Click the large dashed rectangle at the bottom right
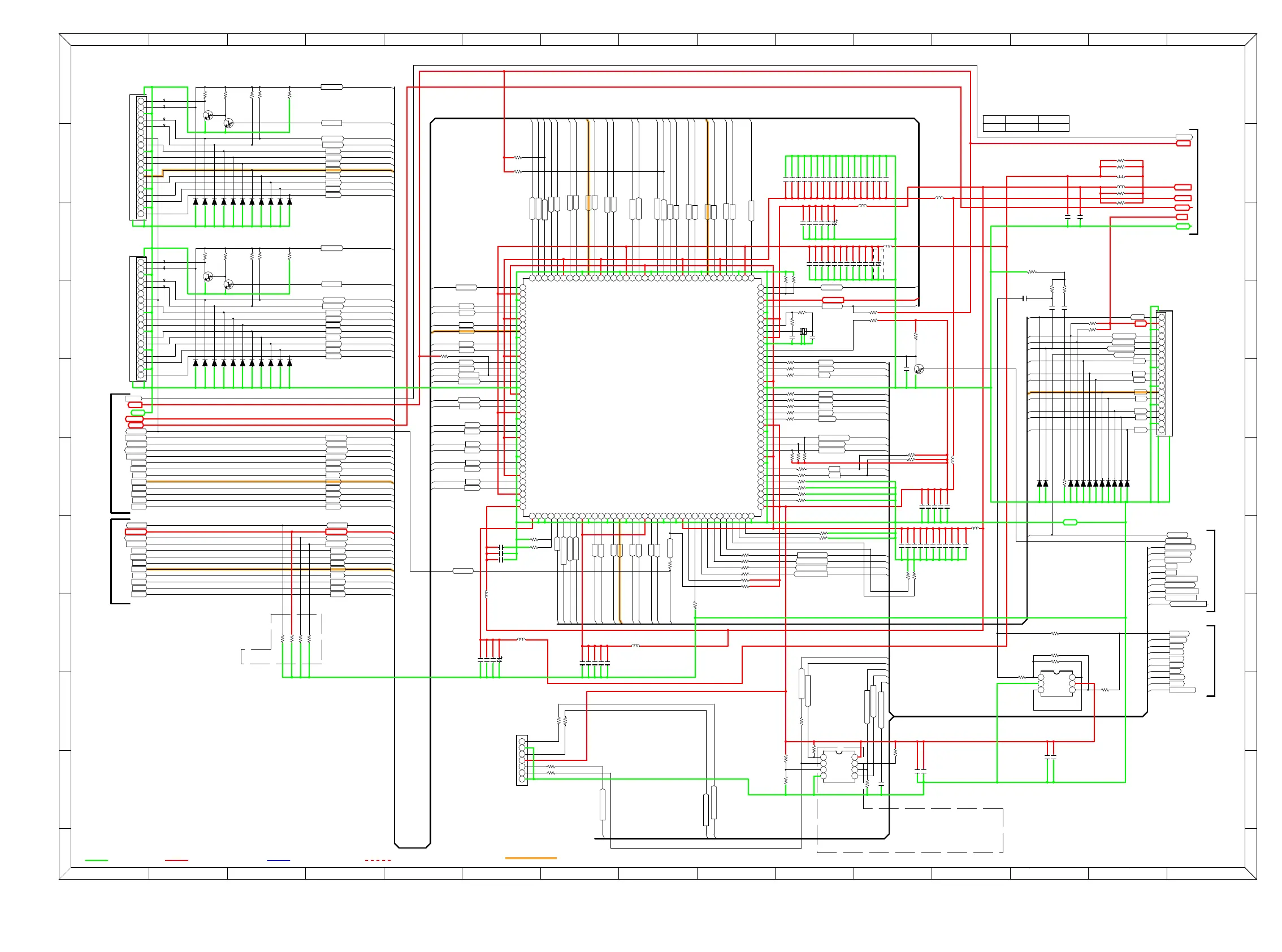The height and width of the screenshot is (952, 1282). [x=910, y=830]
